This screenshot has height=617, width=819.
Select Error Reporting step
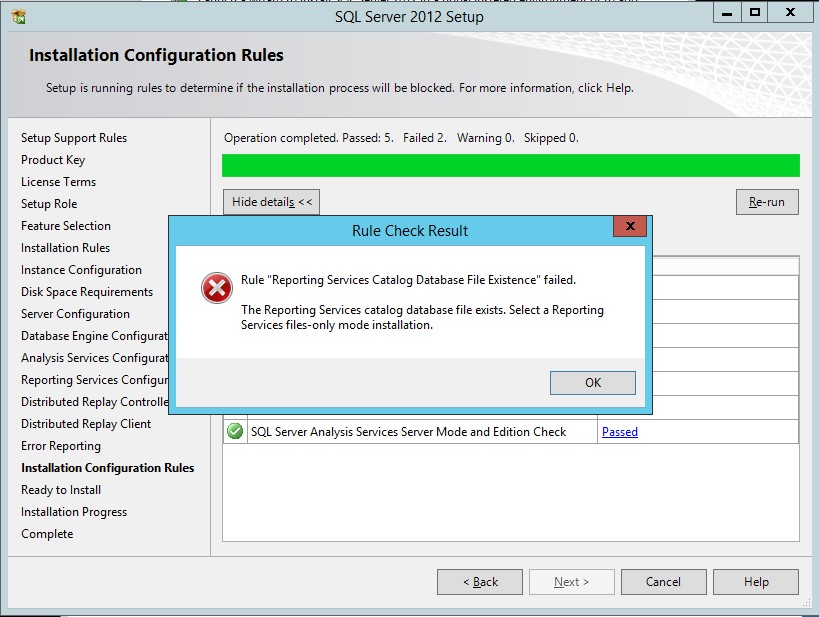point(61,446)
